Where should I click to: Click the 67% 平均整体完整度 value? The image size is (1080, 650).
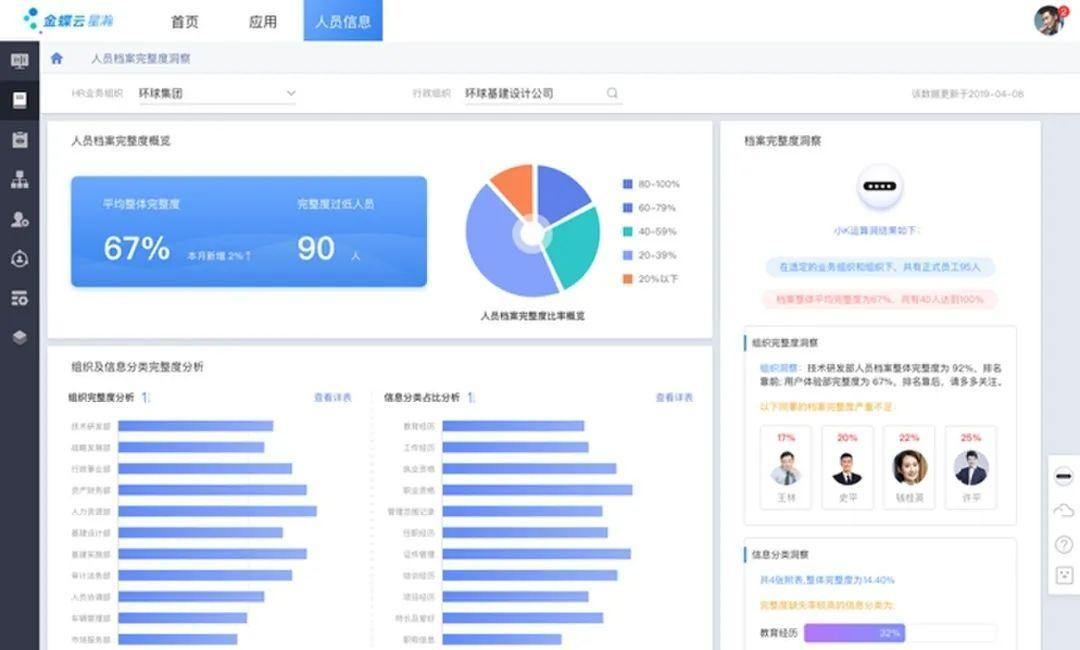click(136, 249)
